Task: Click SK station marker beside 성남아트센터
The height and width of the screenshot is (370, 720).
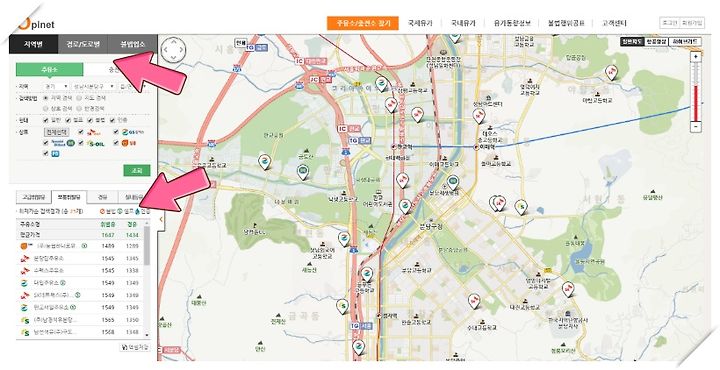Action: [479, 116]
